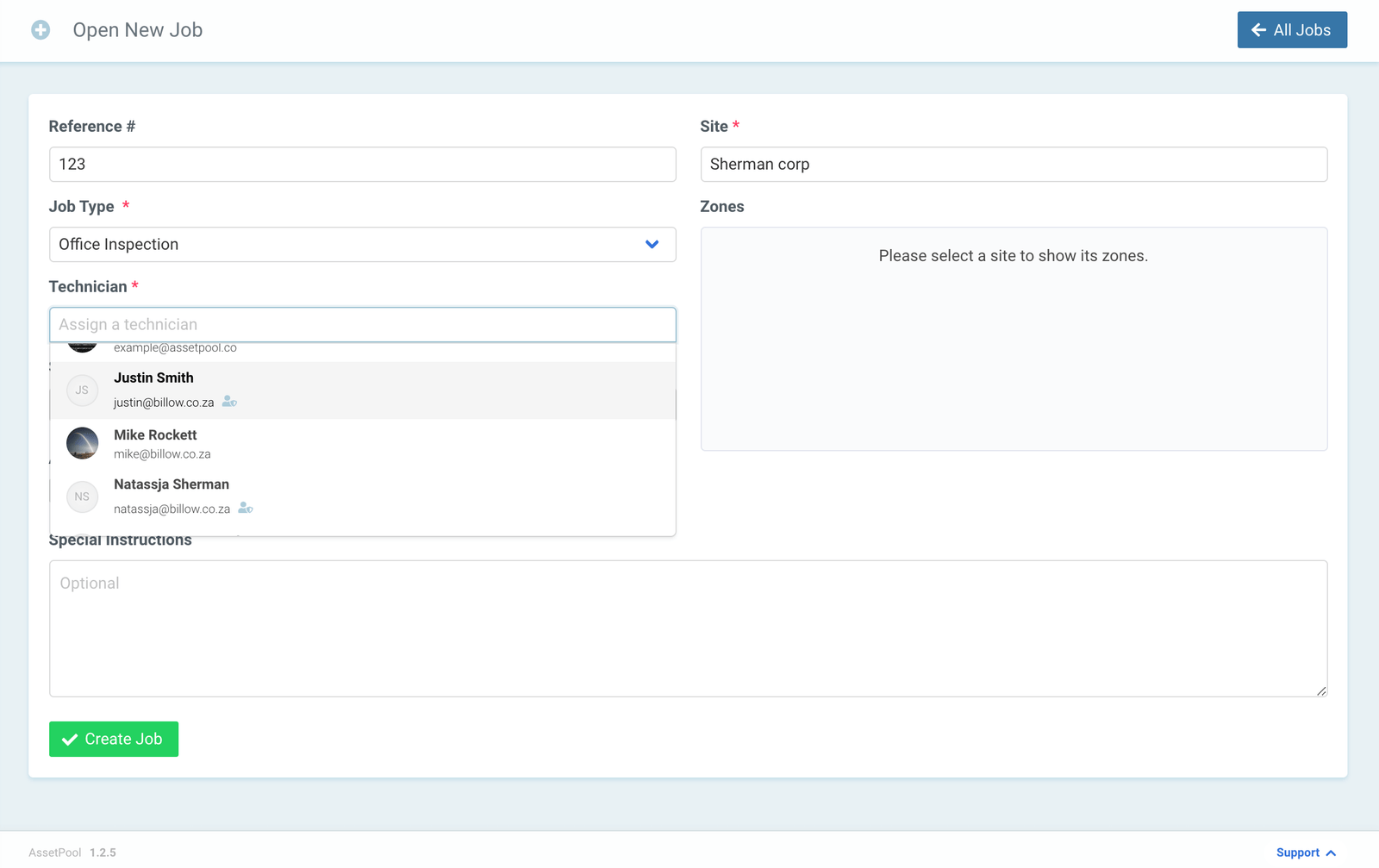The image size is (1379, 868).
Task: Click the textarea resize handle corner
Action: (x=1321, y=690)
